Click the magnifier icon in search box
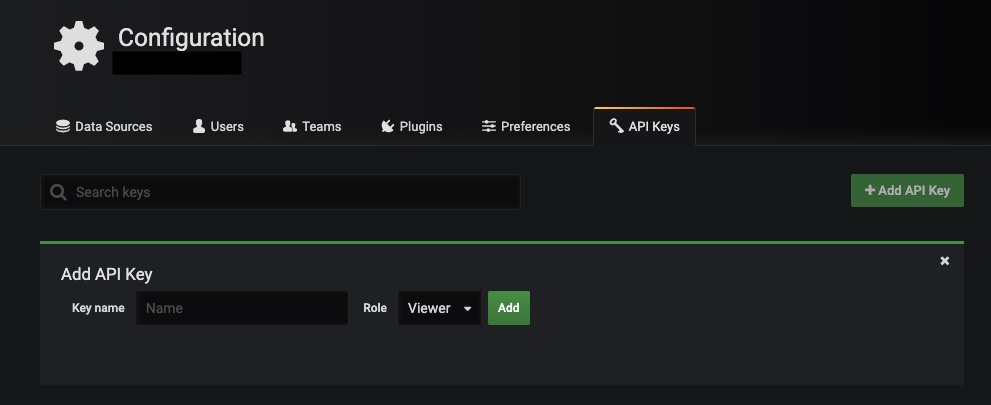This screenshot has width=991, height=405. [x=58, y=192]
